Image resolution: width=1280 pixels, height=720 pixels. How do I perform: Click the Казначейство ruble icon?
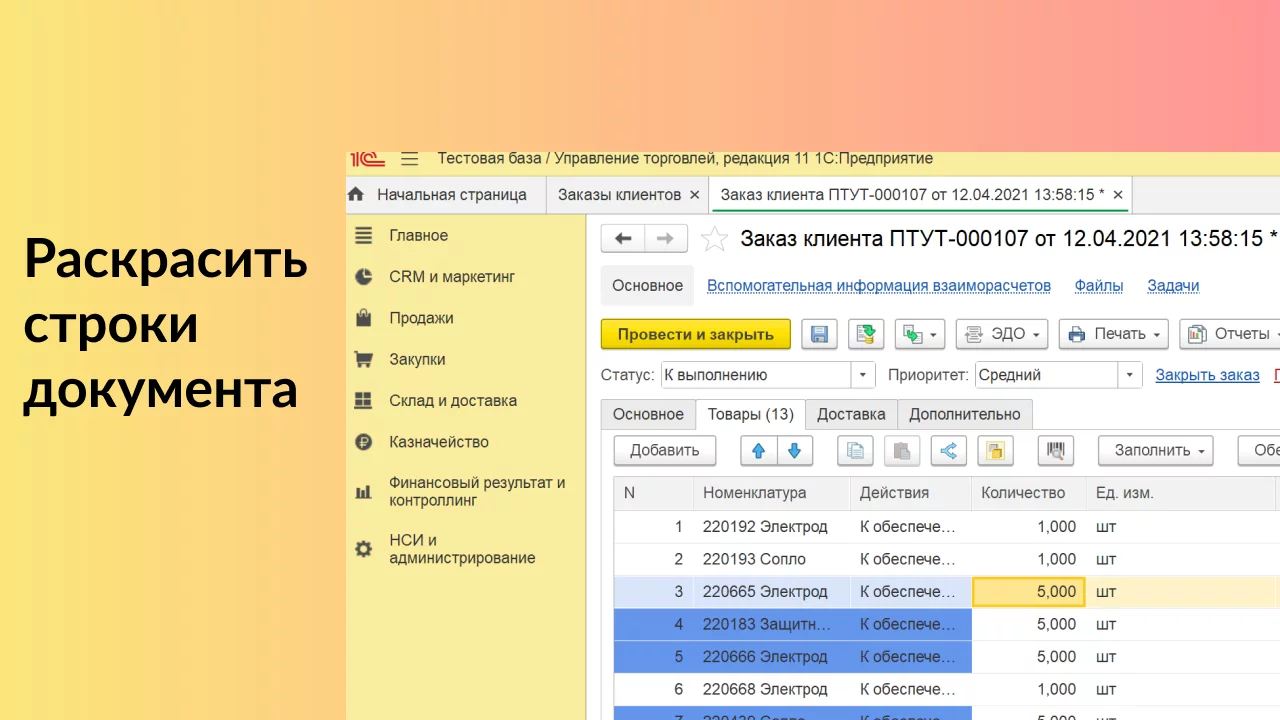(x=364, y=441)
